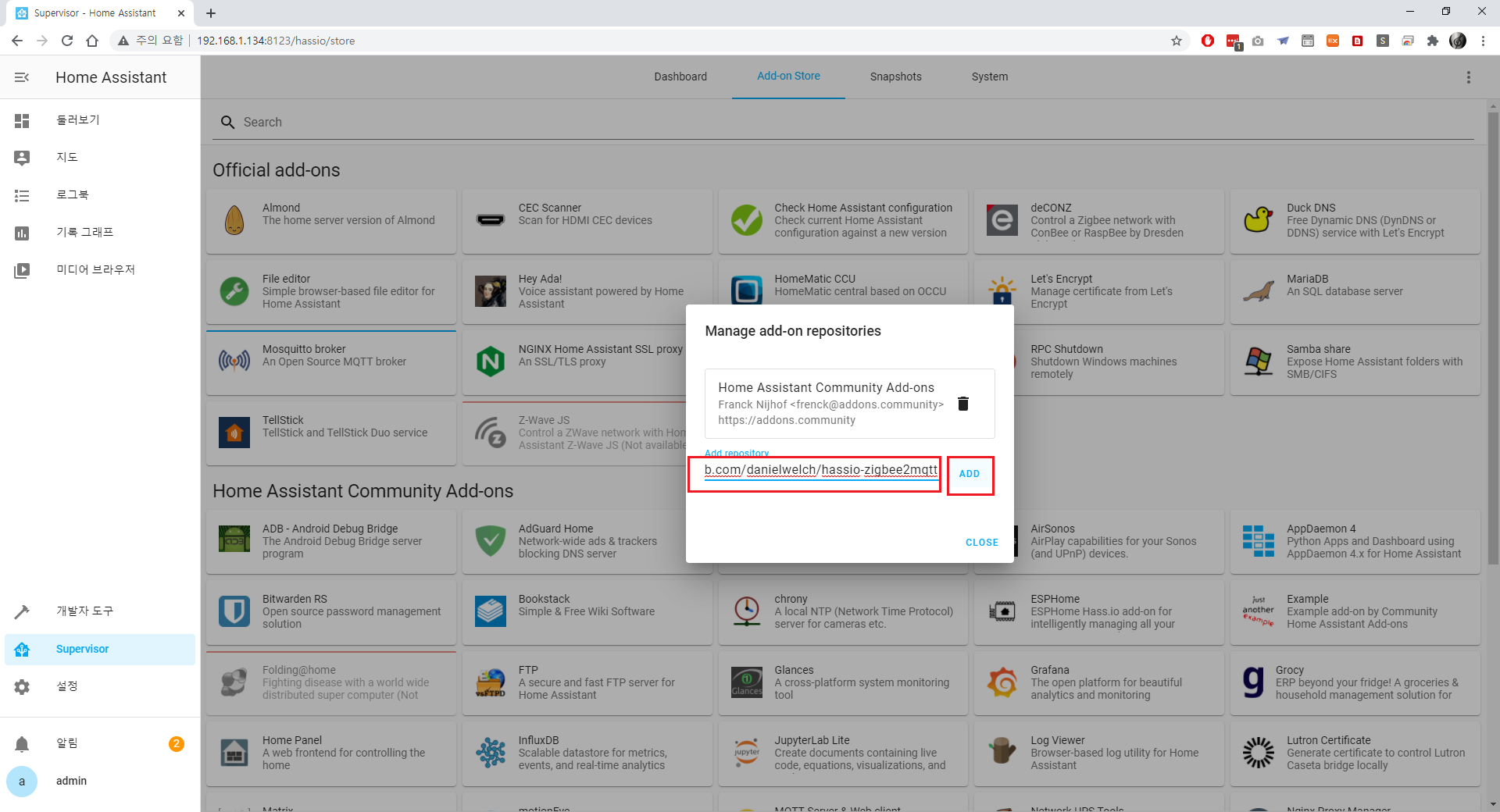Image resolution: width=1500 pixels, height=812 pixels.
Task: Open the Almond add-on card
Action: (x=331, y=221)
